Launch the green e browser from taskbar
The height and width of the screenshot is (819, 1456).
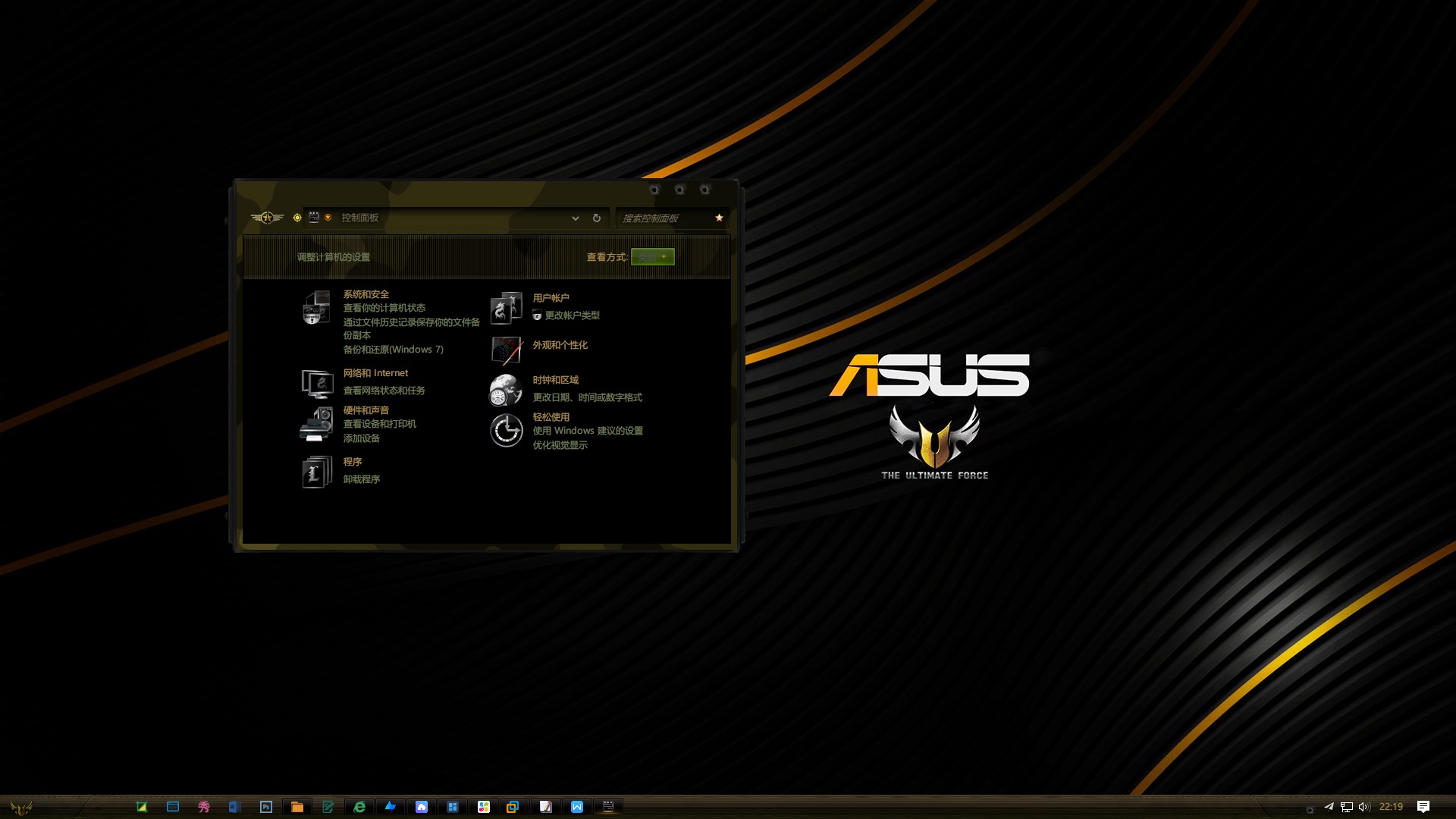[359, 807]
